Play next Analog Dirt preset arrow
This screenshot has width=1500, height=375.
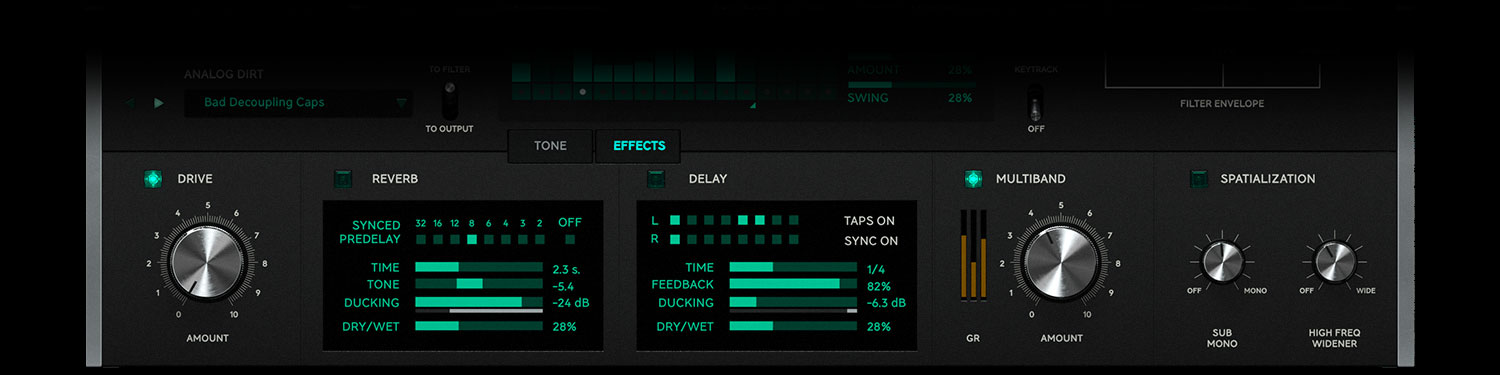click(x=158, y=102)
